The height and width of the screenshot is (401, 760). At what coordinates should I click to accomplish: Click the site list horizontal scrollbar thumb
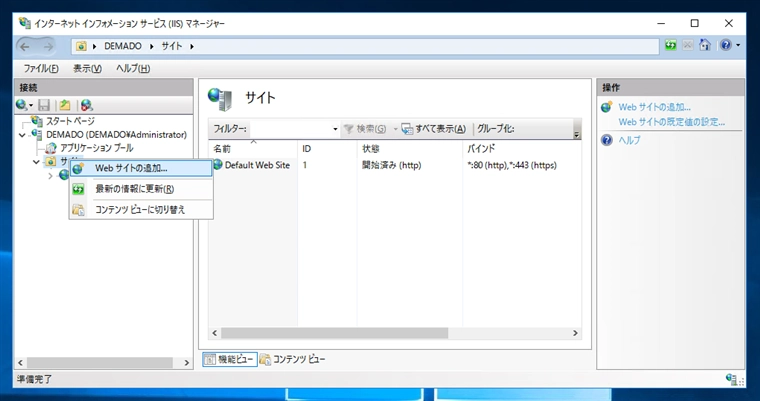334,333
